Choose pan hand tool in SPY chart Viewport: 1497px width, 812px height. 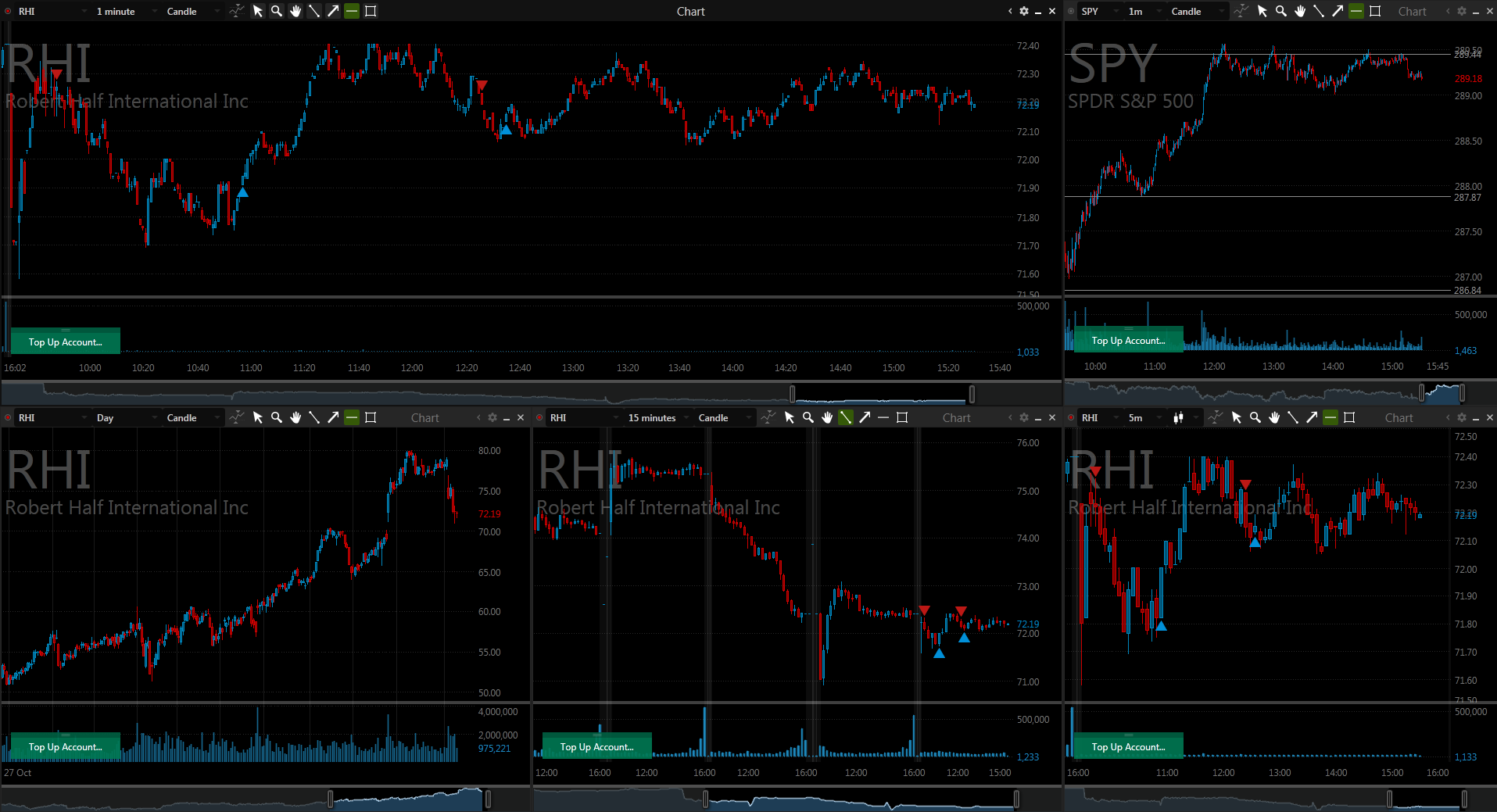(1300, 11)
